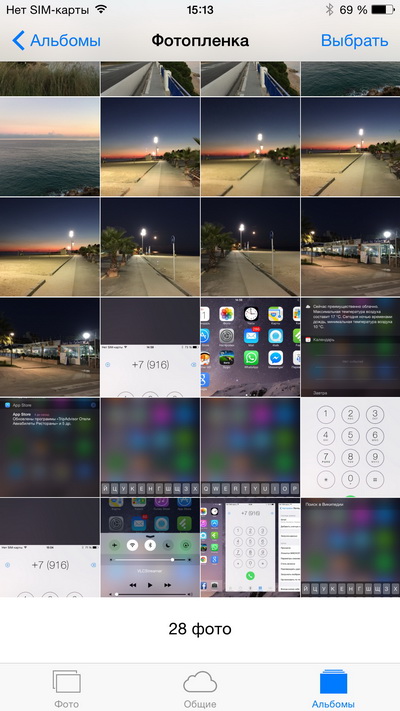The width and height of the screenshot is (400, 711).
Task: Open the sunset sea horizon photo
Action: (x=49, y=146)
